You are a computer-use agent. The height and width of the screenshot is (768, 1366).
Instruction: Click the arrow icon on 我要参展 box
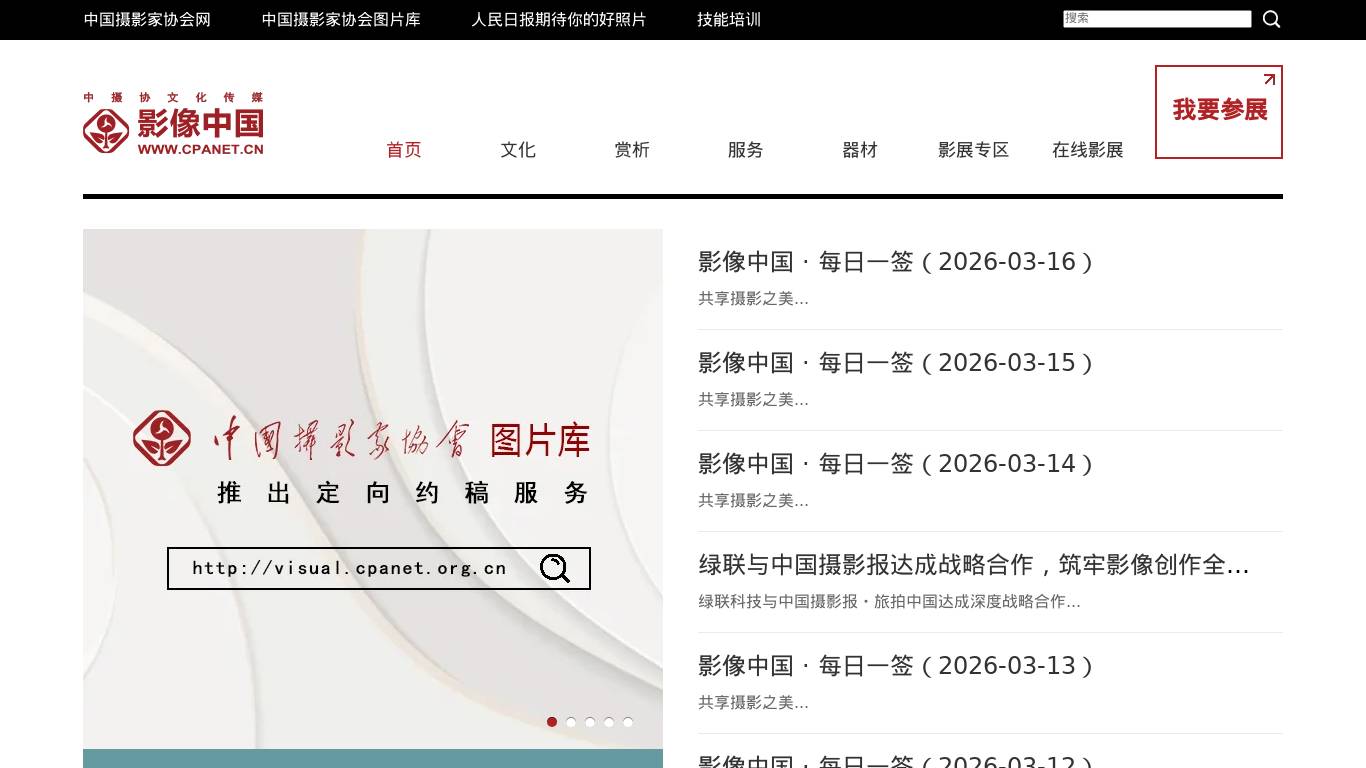[1268, 79]
